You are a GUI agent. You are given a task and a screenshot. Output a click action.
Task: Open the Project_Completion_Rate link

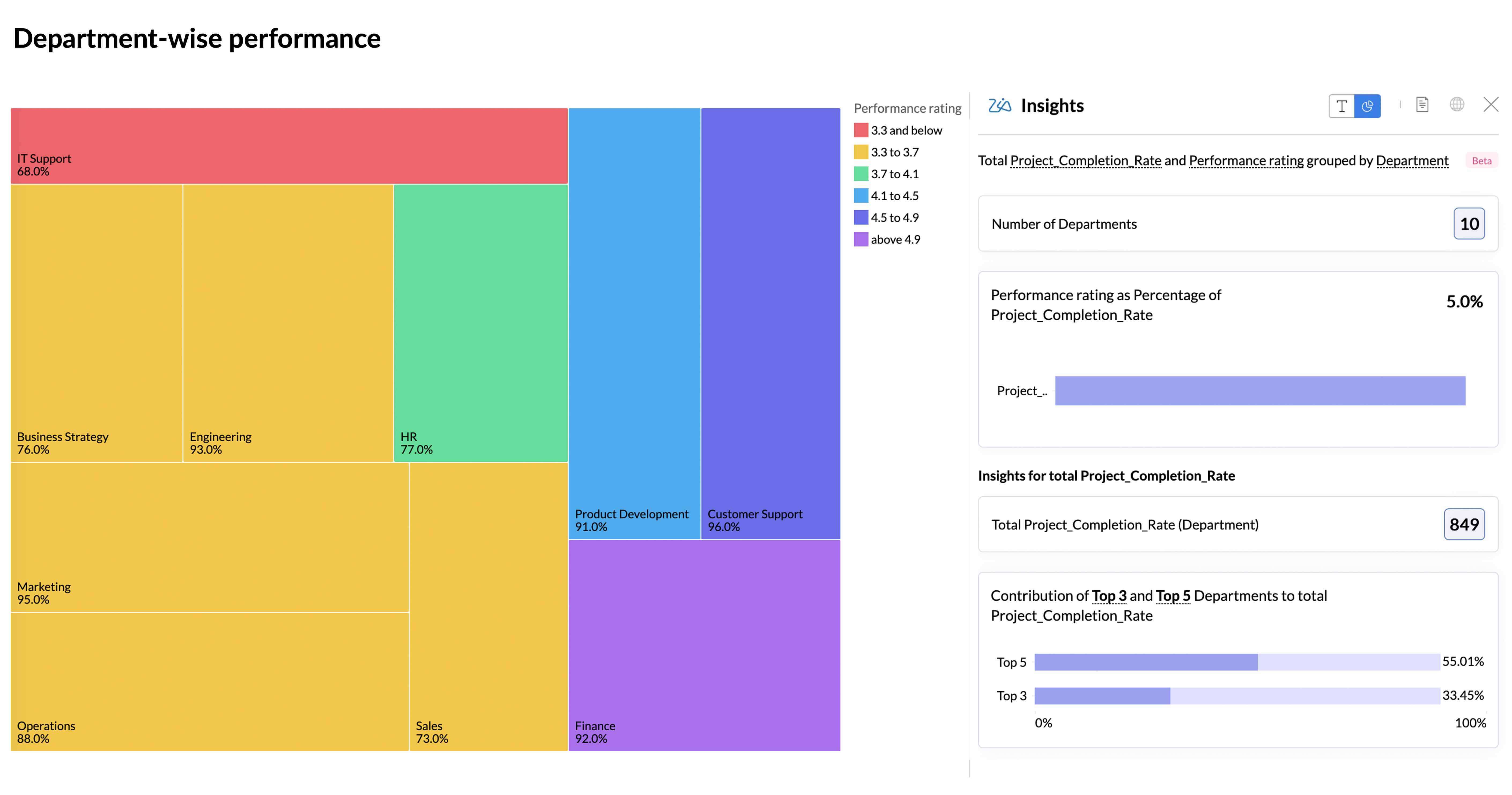(1086, 161)
